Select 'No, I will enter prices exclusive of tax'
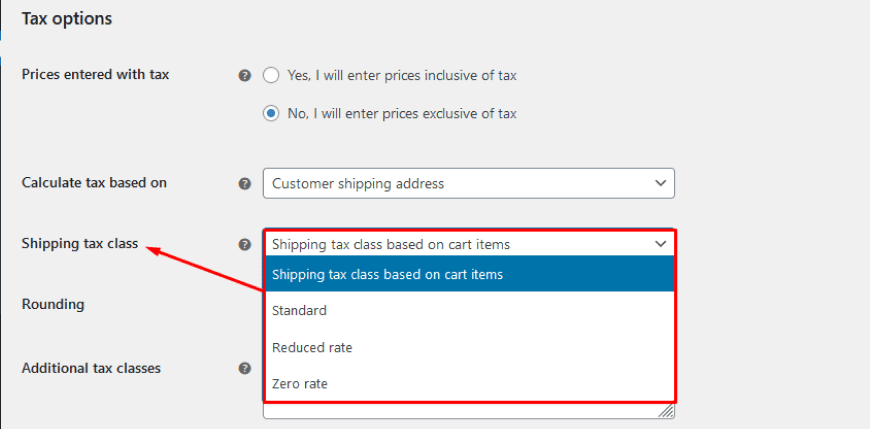The height and width of the screenshot is (429, 870). [x=271, y=114]
